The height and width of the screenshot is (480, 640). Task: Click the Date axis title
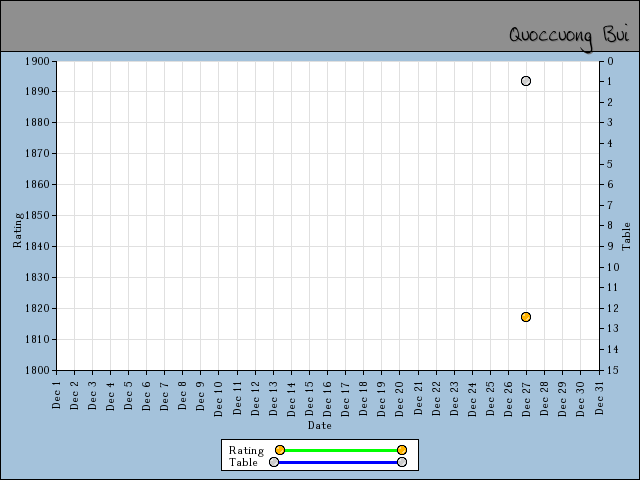coord(320,425)
